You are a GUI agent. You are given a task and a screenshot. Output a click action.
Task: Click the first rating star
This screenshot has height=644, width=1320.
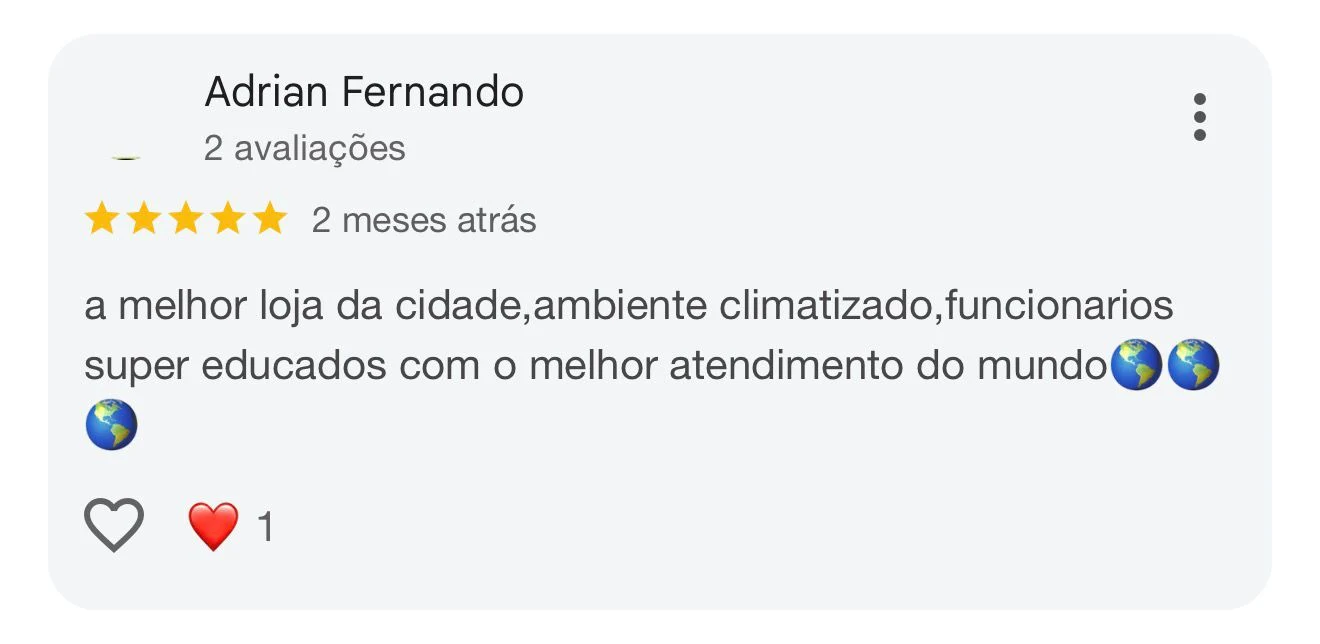(x=102, y=219)
